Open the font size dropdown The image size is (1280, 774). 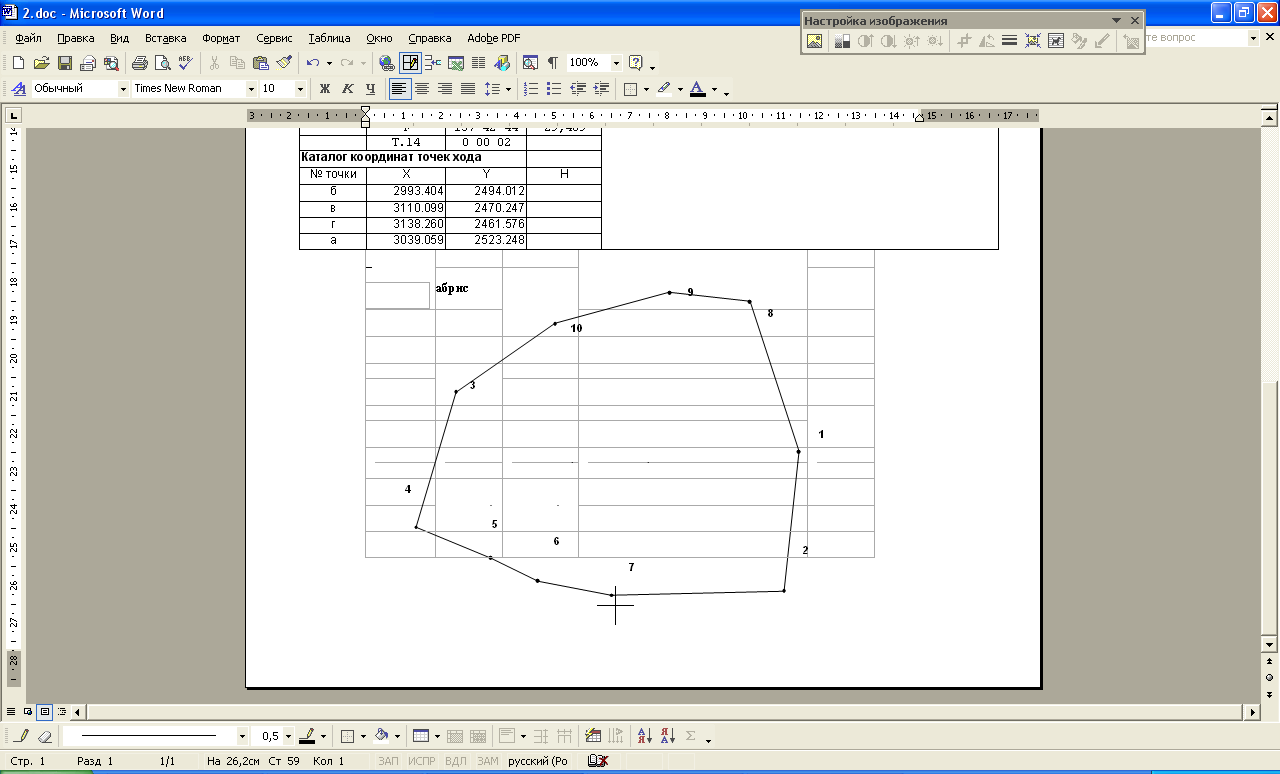click(299, 89)
